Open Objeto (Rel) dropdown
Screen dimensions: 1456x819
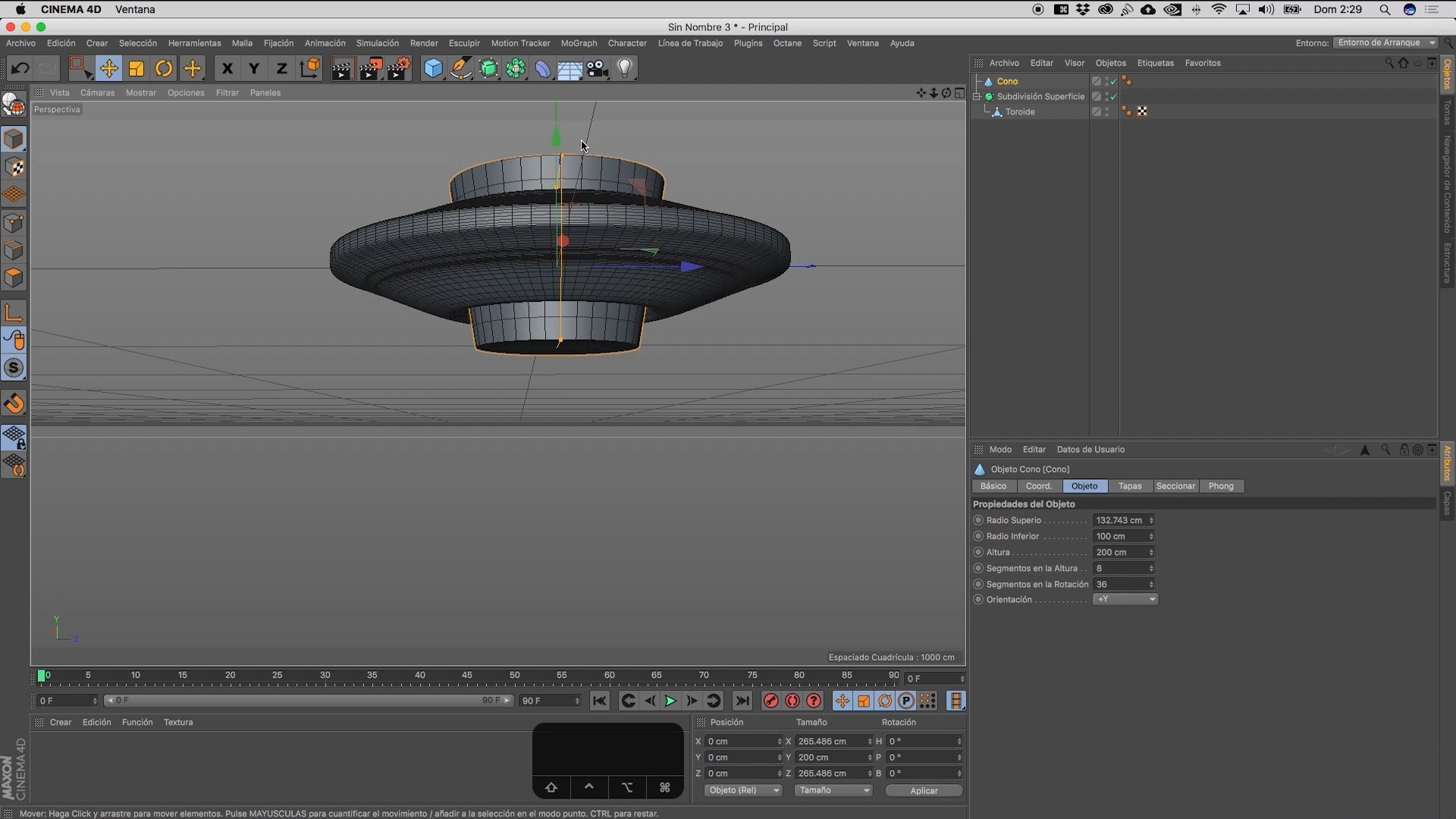coord(743,790)
